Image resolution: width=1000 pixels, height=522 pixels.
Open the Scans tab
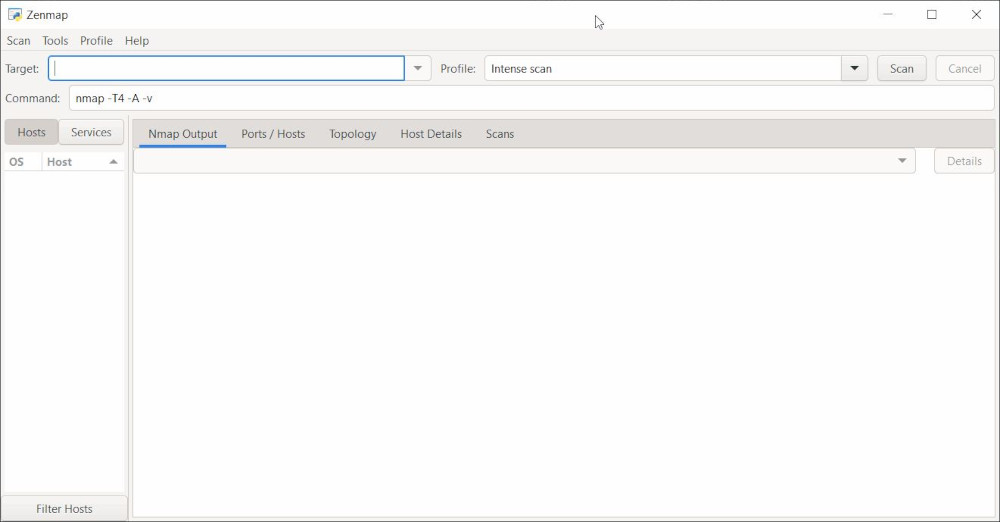(x=500, y=134)
